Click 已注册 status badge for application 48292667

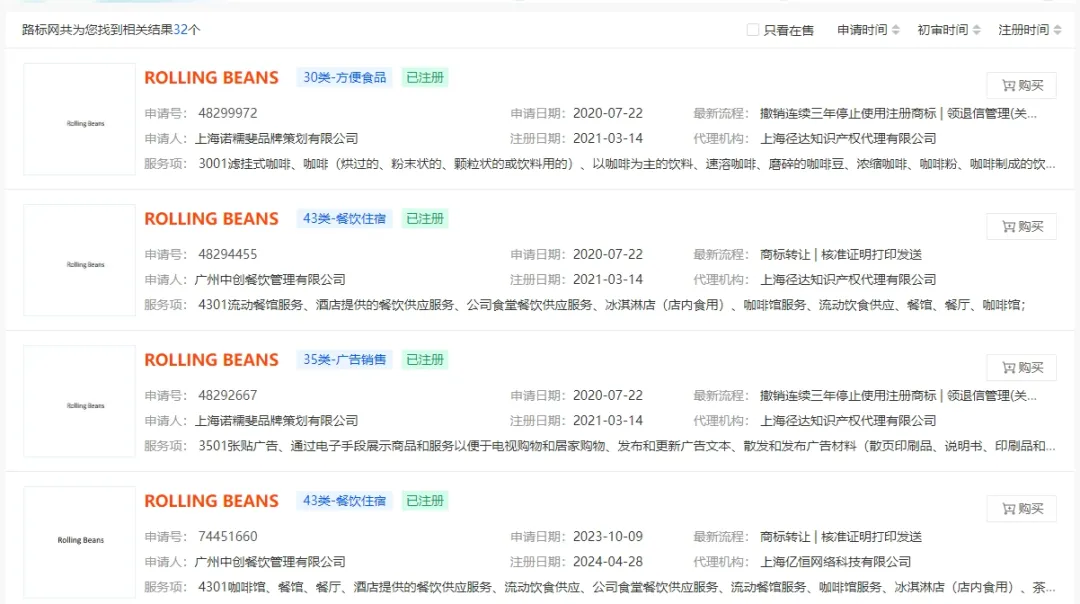pos(424,360)
